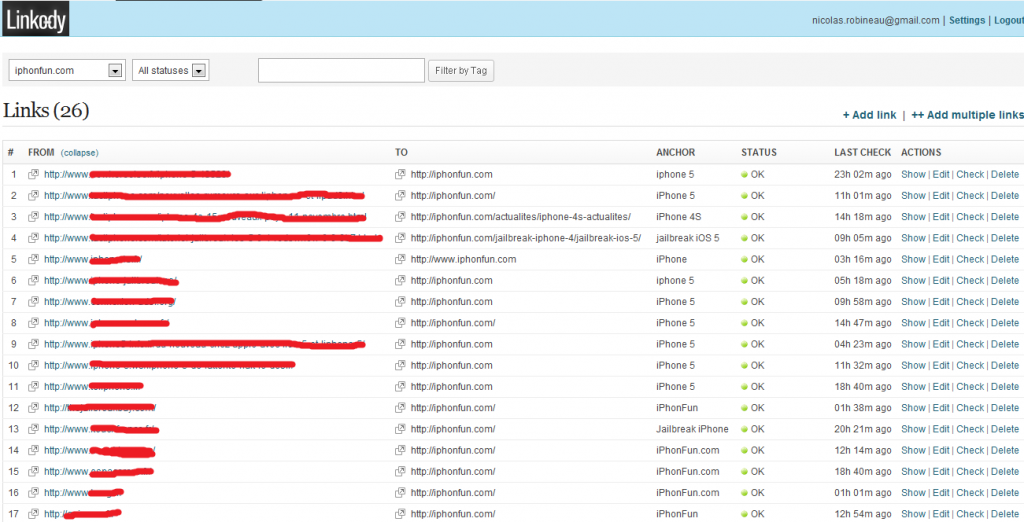
Task: Click the account email nicolas.robineau@gmail.com
Action: click(x=875, y=20)
